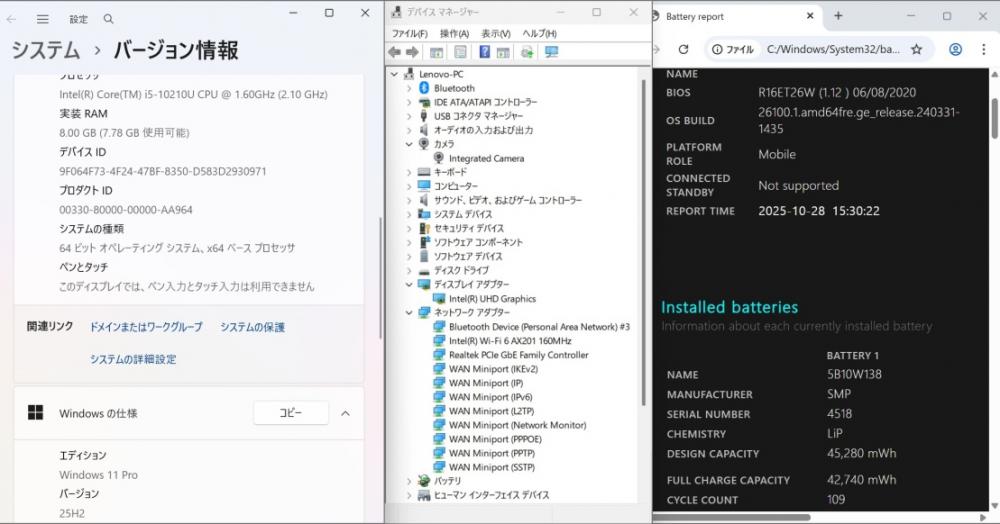Click the product ID 00330-80000-00000-AA964
Viewport: 1000px width, 524px height.
(x=126, y=210)
